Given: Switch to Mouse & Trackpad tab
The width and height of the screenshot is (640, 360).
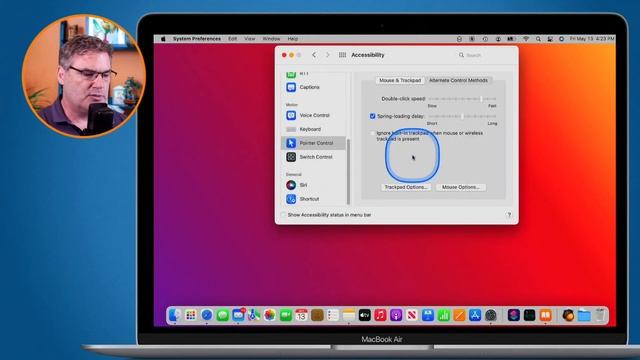Looking at the screenshot, I should coord(400,80).
